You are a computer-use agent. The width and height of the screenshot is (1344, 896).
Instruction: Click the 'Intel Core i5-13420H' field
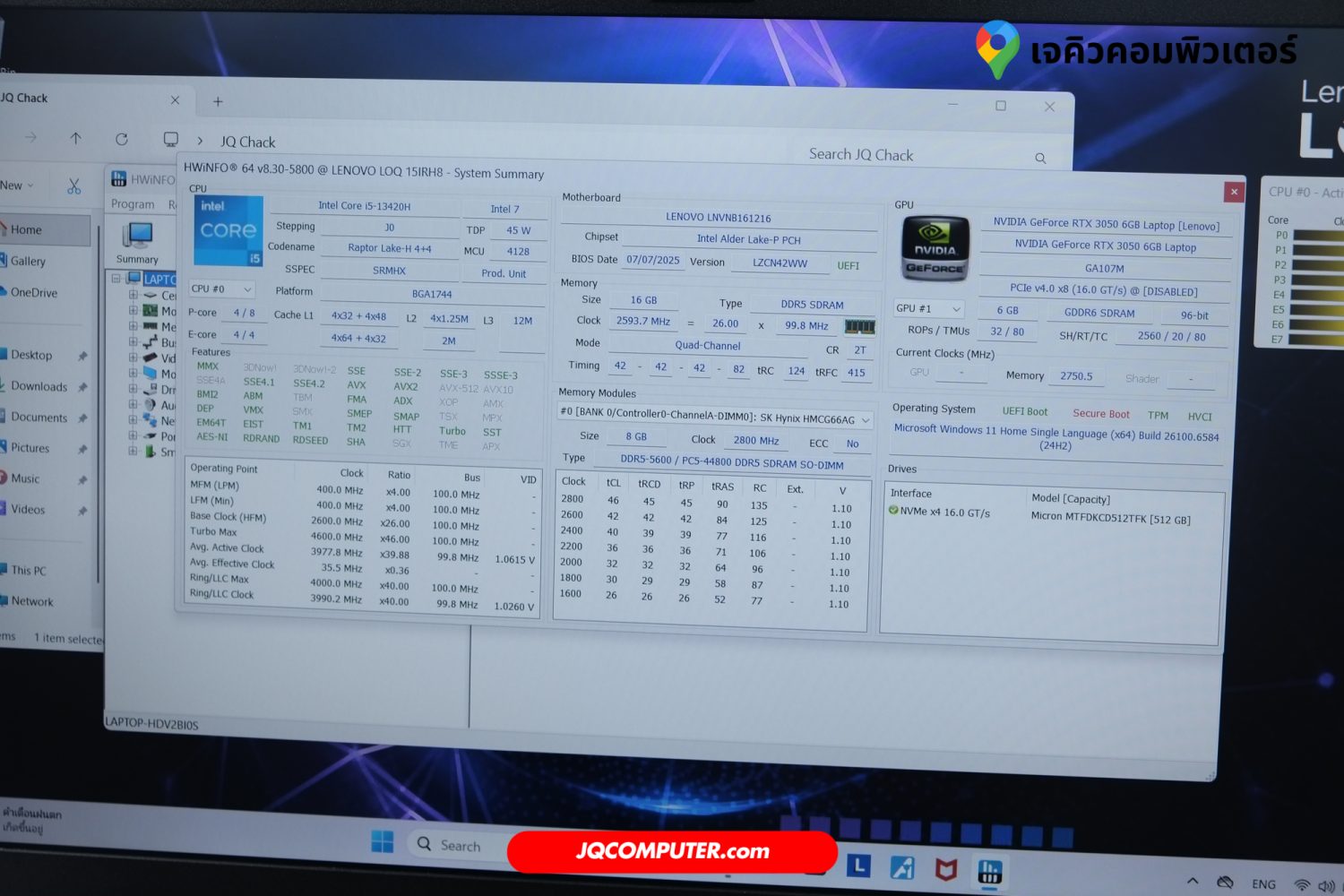(x=364, y=206)
